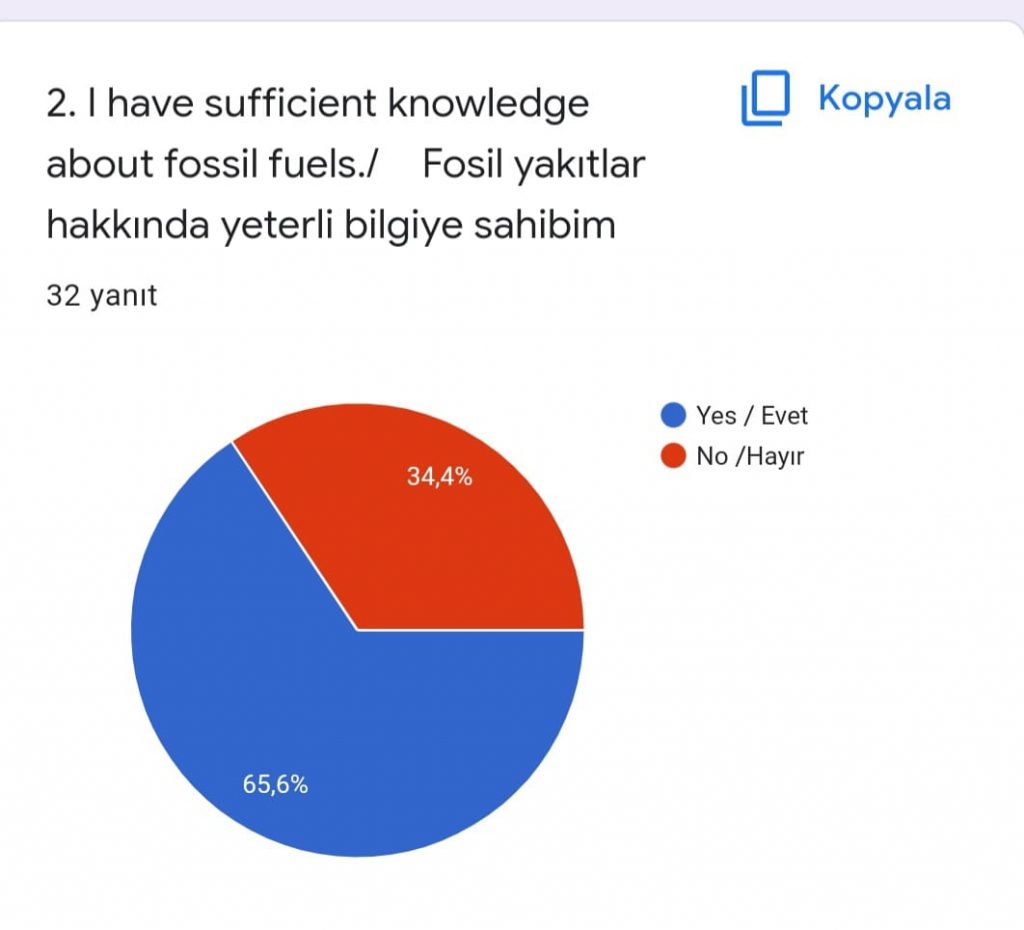Click the 32 yanıt response count
The width and height of the screenshot is (1024, 930).
(x=101, y=295)
